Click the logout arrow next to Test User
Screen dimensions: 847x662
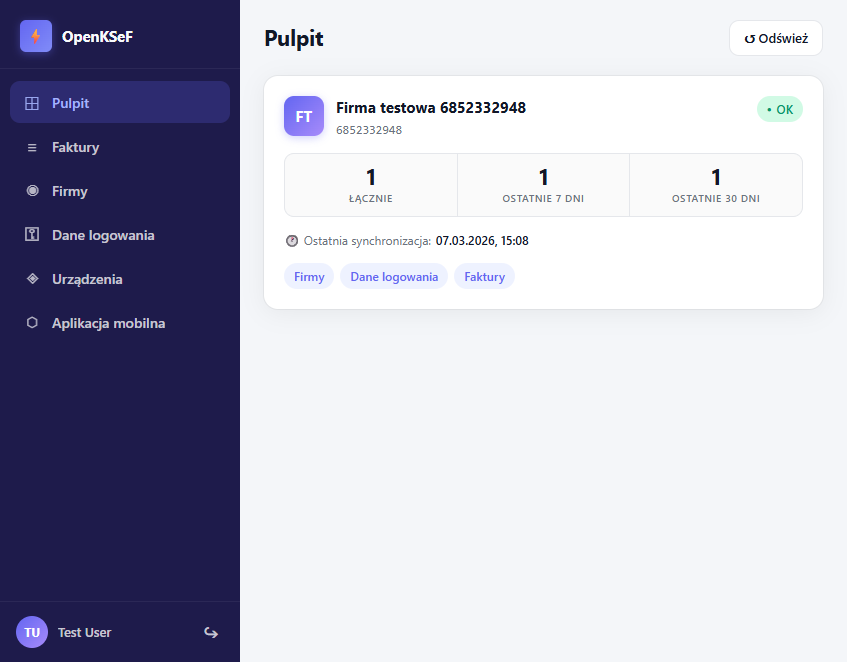[211, 632]
